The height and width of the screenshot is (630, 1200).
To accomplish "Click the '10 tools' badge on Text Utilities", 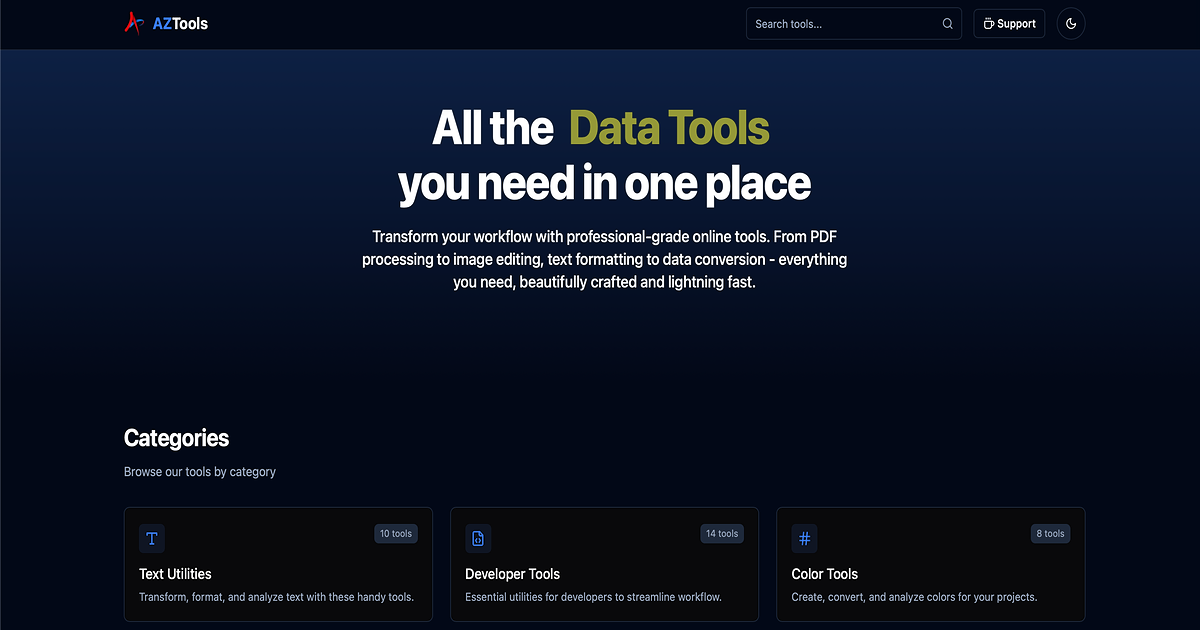I will click(x=396, y=533).
